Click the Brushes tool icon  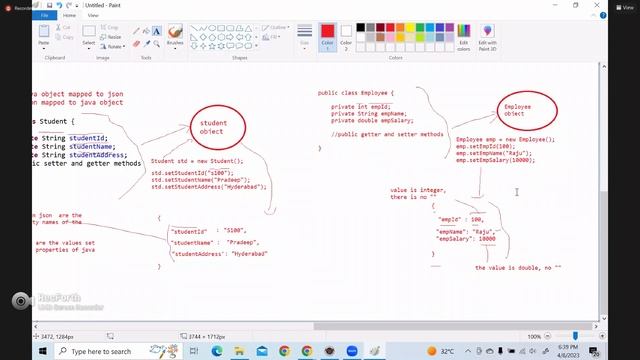(175, 32)
